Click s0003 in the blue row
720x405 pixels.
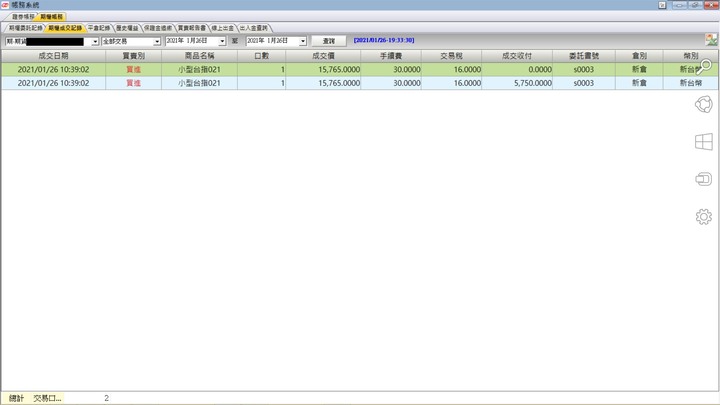pyautogui.click(x=584, y=83)
